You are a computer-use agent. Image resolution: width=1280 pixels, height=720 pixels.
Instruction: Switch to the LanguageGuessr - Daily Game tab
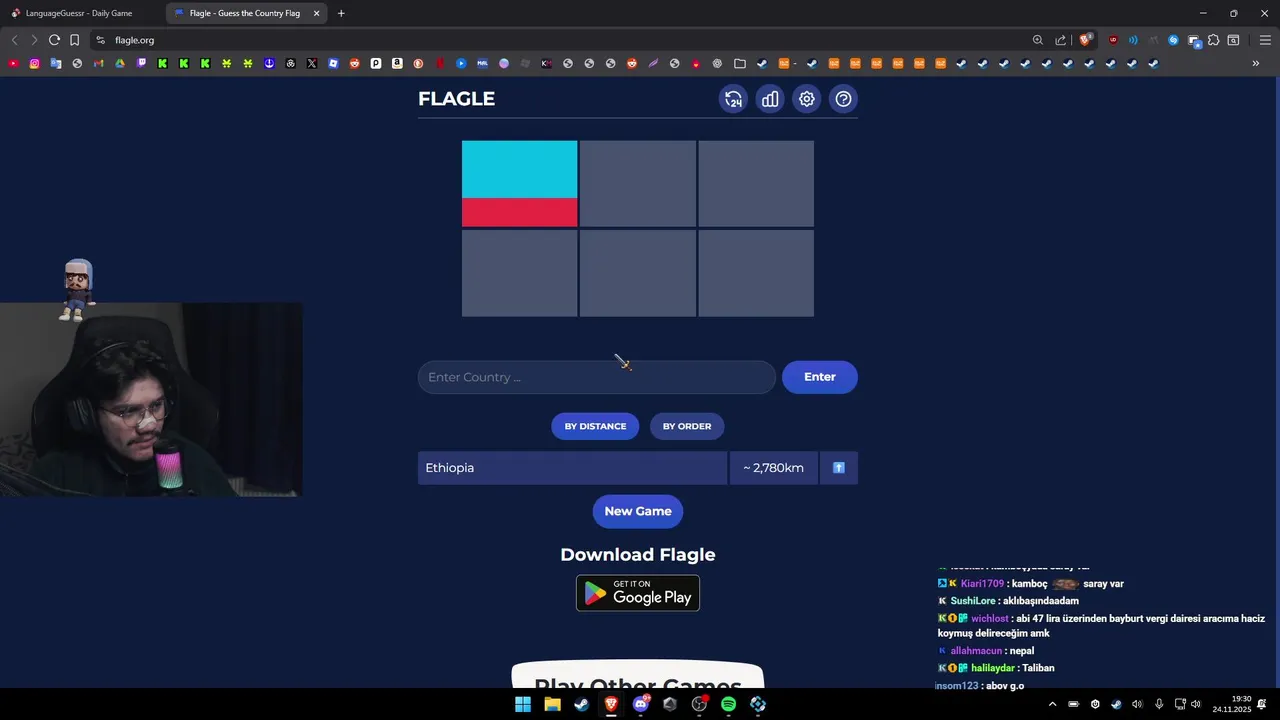(79, 13)
